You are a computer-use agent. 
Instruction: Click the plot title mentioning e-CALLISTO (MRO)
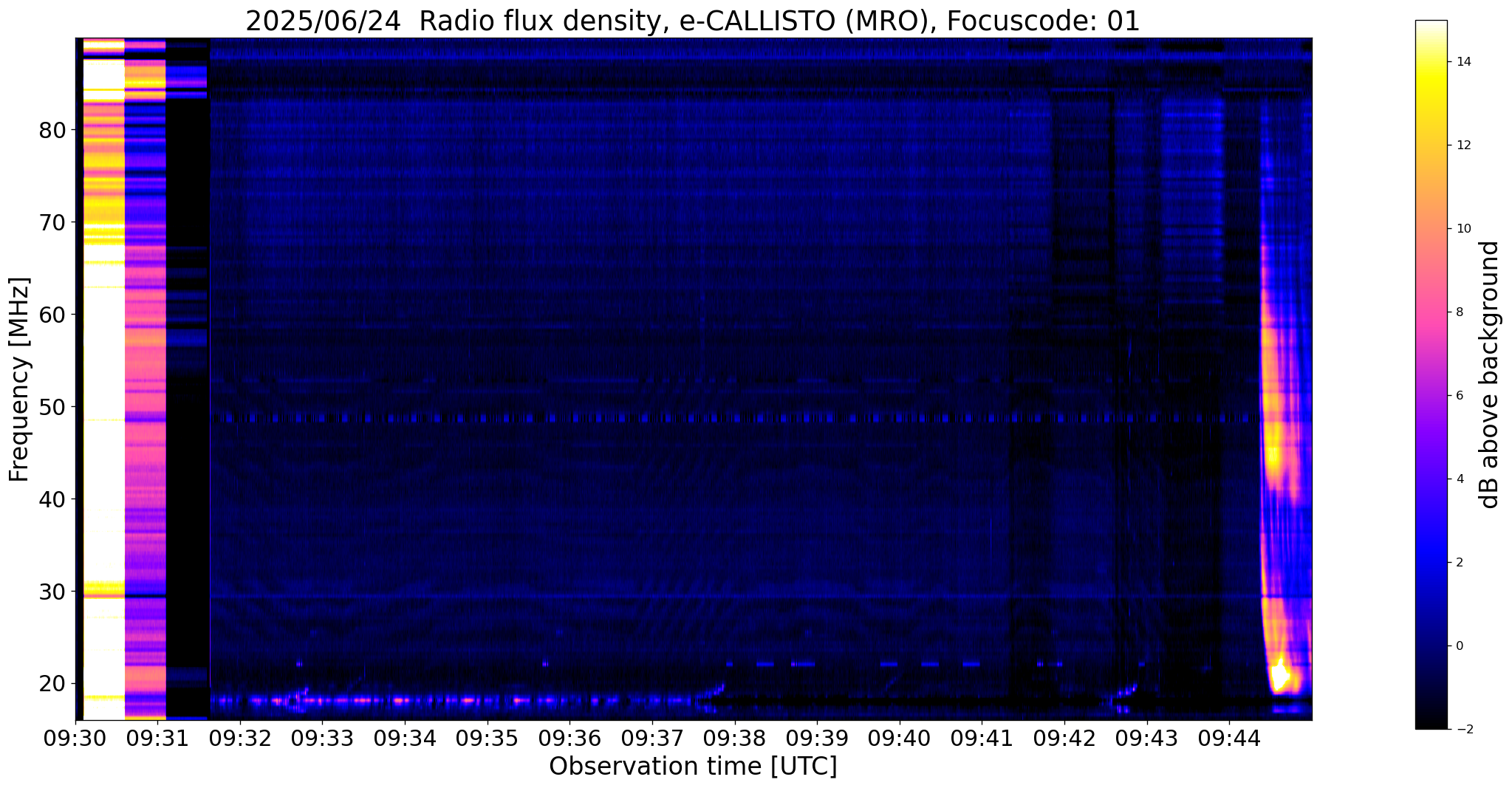pyautogui.click(x=692, y=21)
